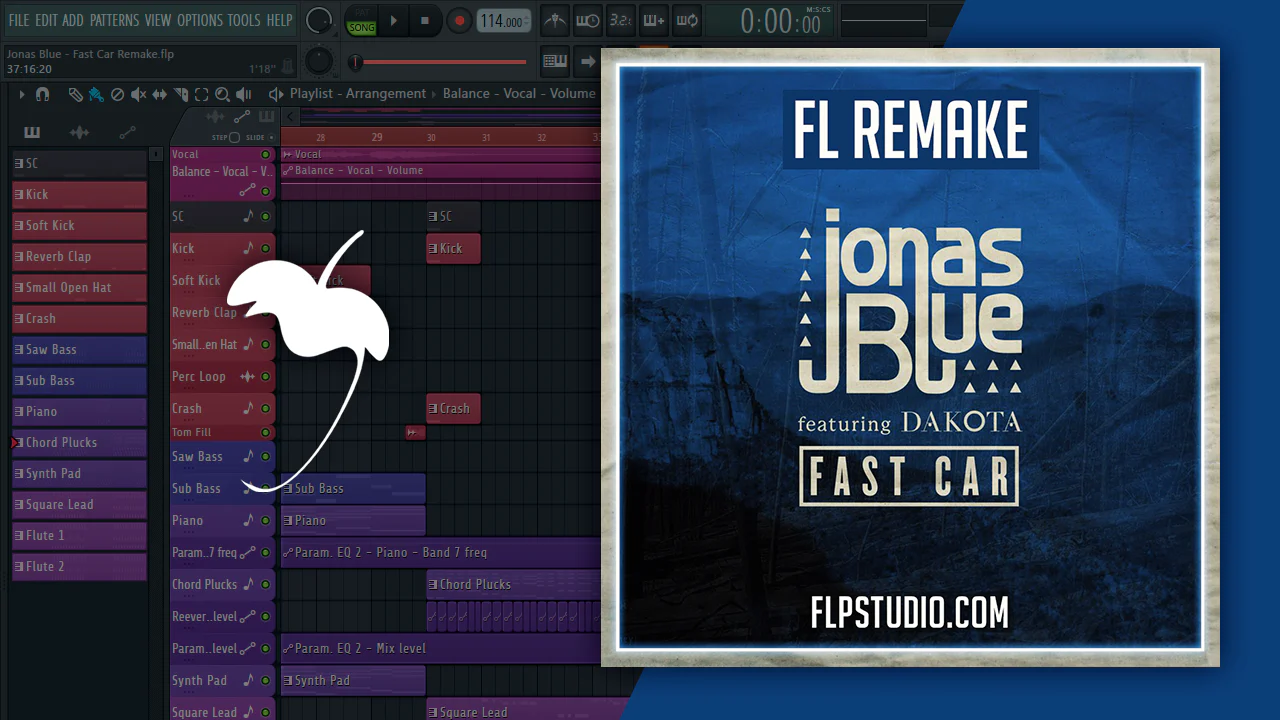The height and width of the screenshot is (720, 1280).
Task: Select the Slice tool in playlist toolbar
Action: click(181, 94)
